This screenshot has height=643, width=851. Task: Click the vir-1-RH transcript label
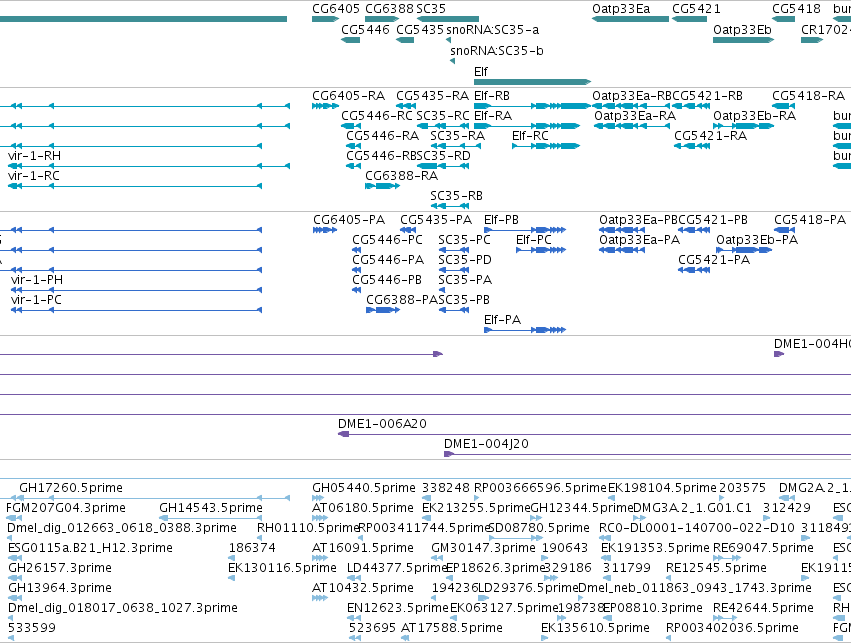[34, 156]
